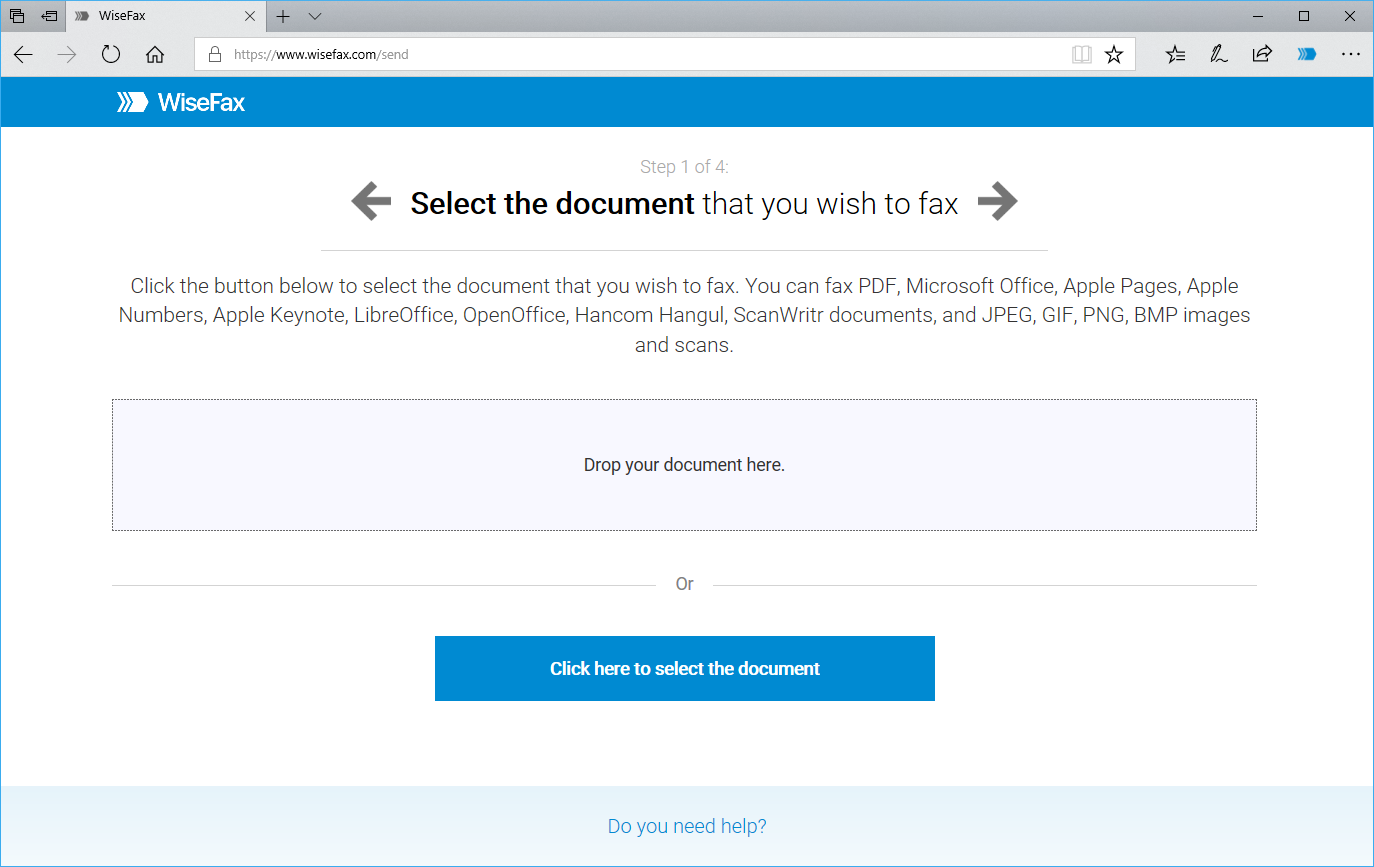
Task: Click the 'Drop your document here' area
Action: pos(684,465)
